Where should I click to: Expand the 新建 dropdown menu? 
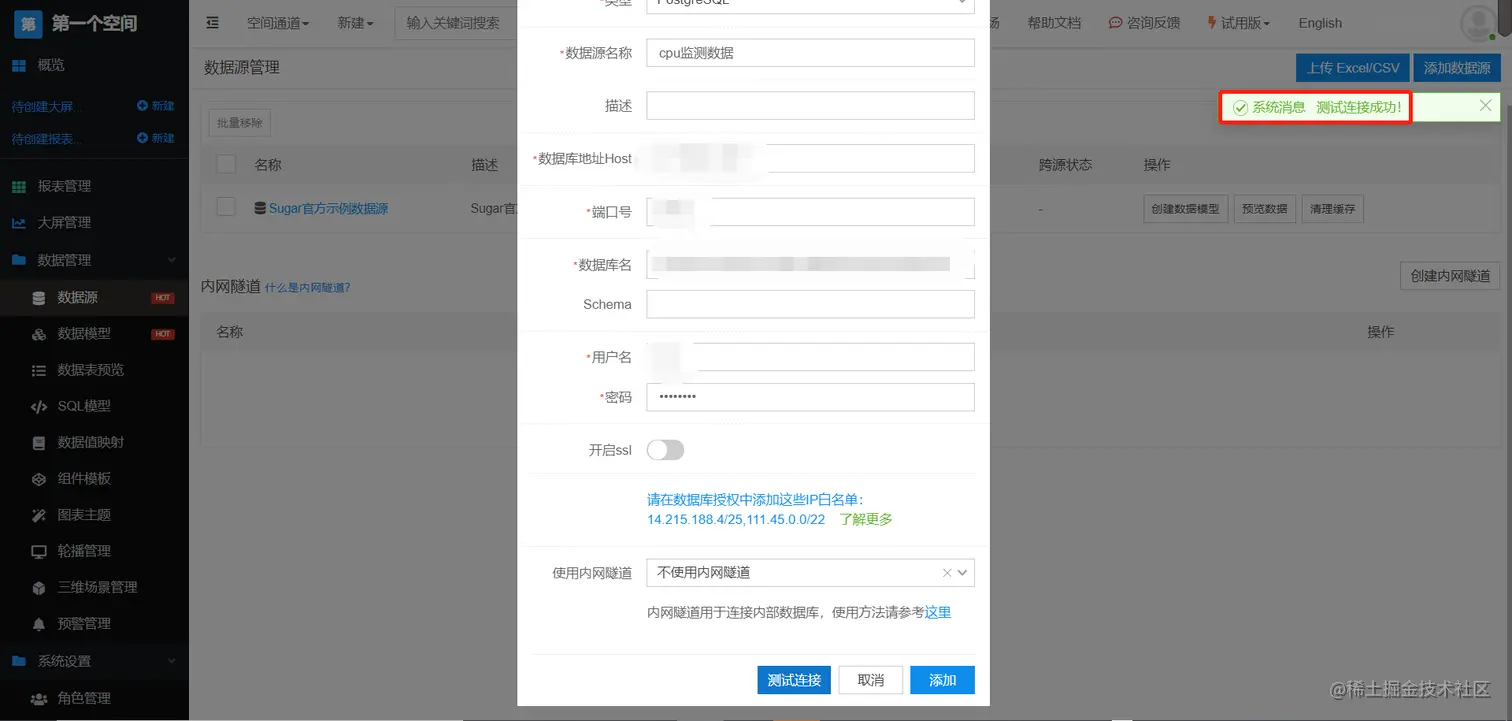pyautogui.click(x=355, y=22)
